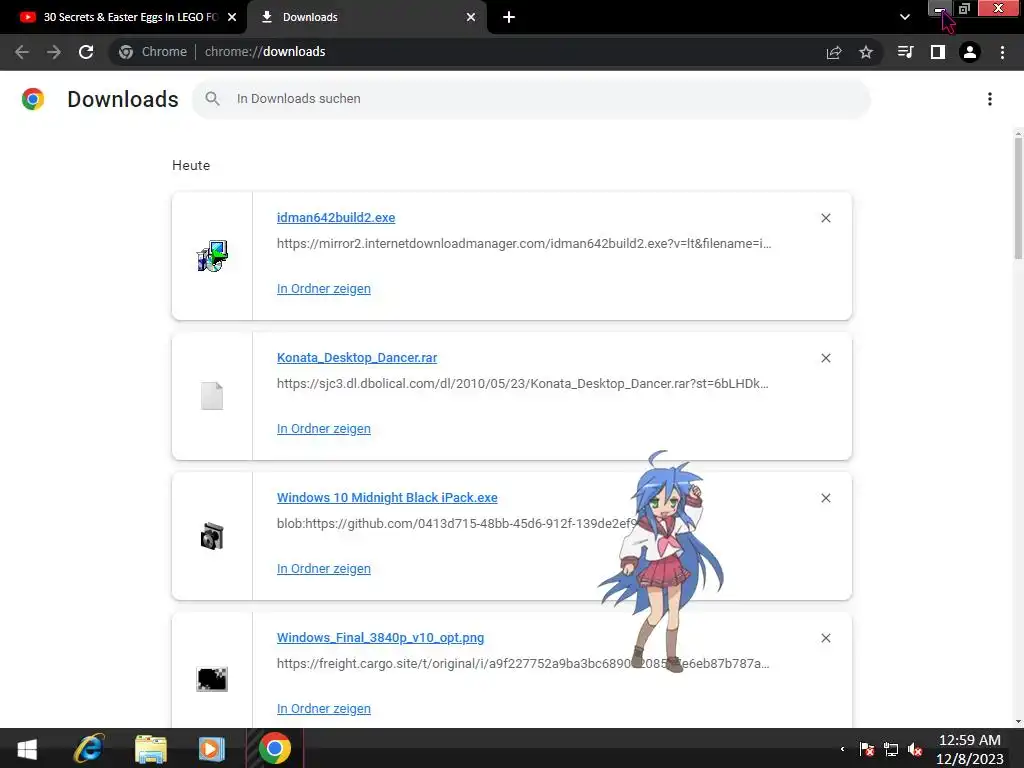Show Konata_Desktop_Dancer.rar in folder
The height and width of the screenshot is (768, 1024).
pyautogui.click(x=323, y=428)
